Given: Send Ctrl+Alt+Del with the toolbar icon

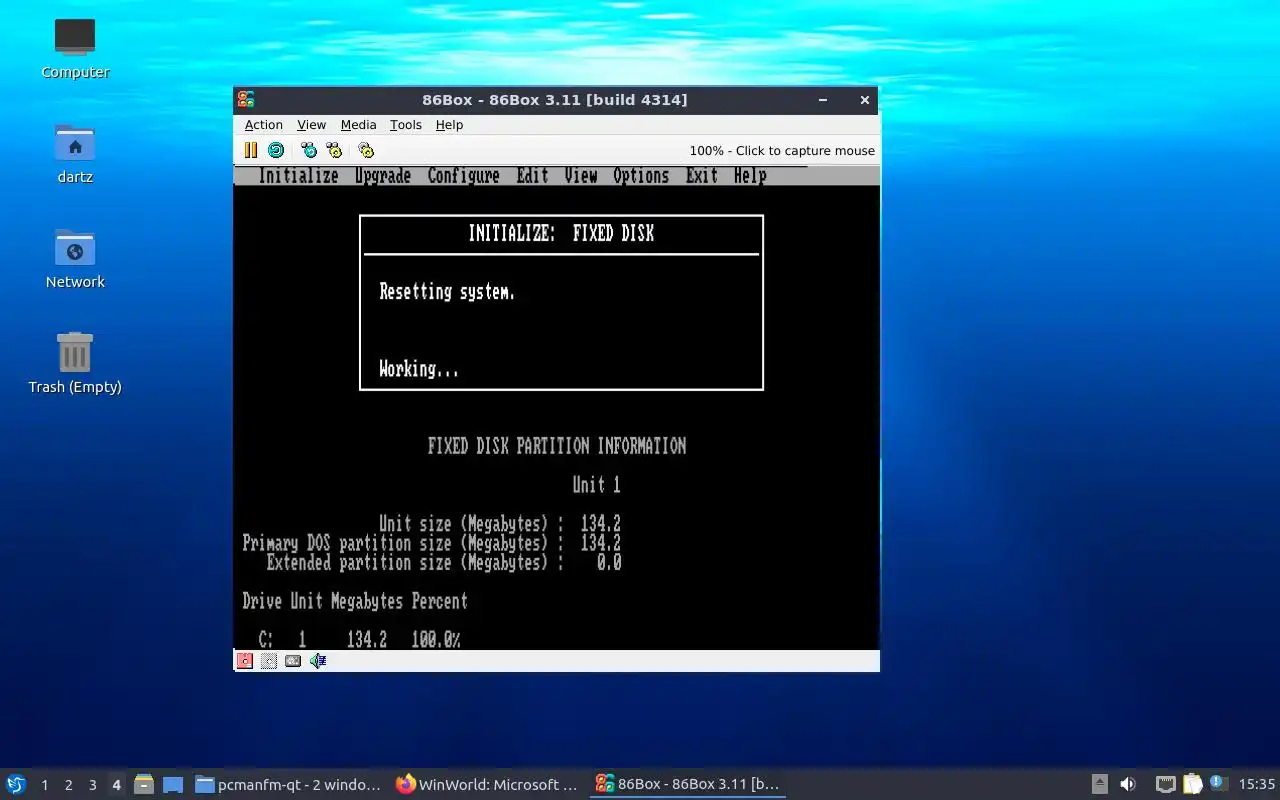Looking at the screenshot, I should point(309,150).
